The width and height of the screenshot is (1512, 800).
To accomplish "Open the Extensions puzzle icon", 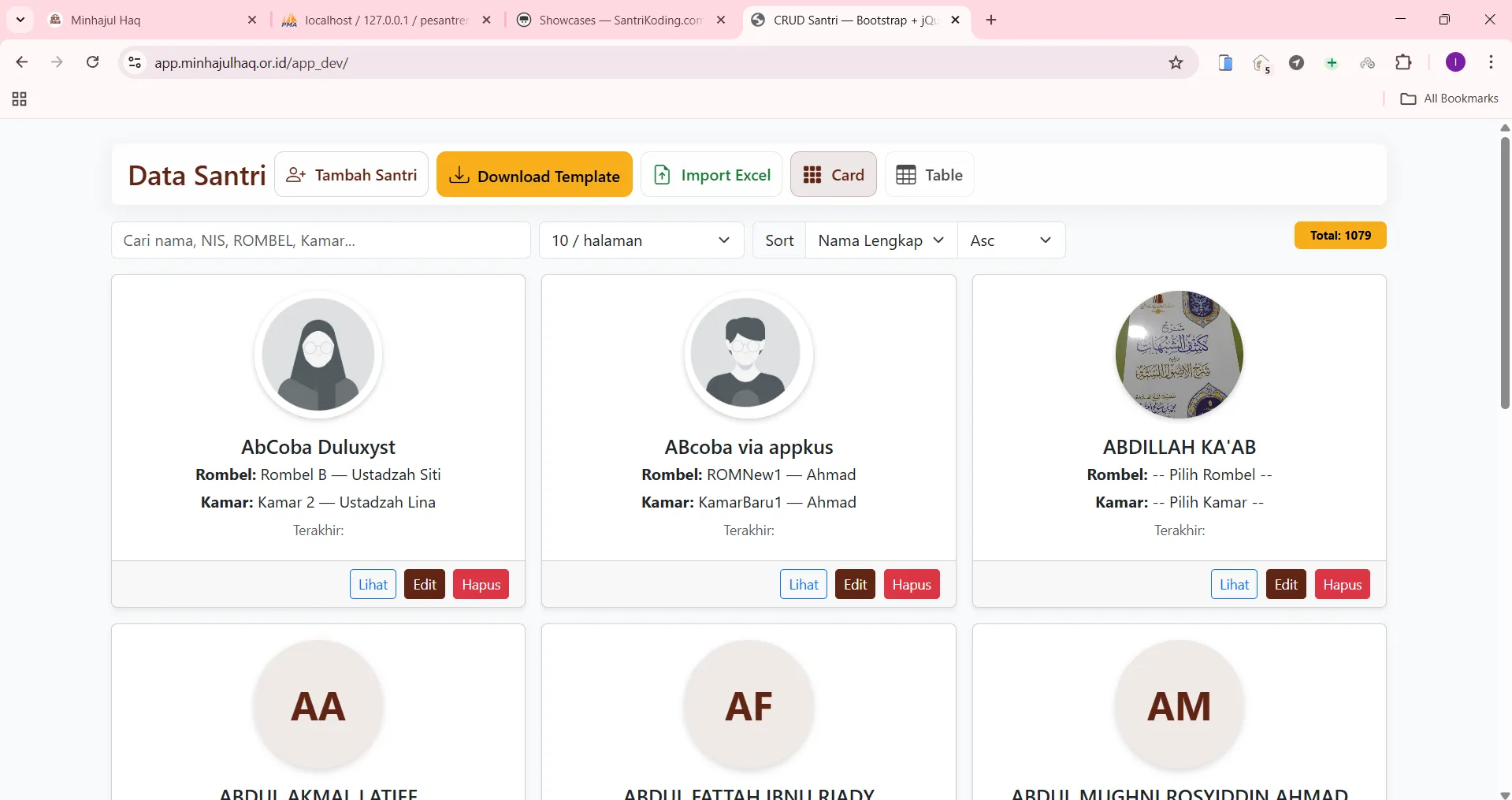I will (1403, 62).
